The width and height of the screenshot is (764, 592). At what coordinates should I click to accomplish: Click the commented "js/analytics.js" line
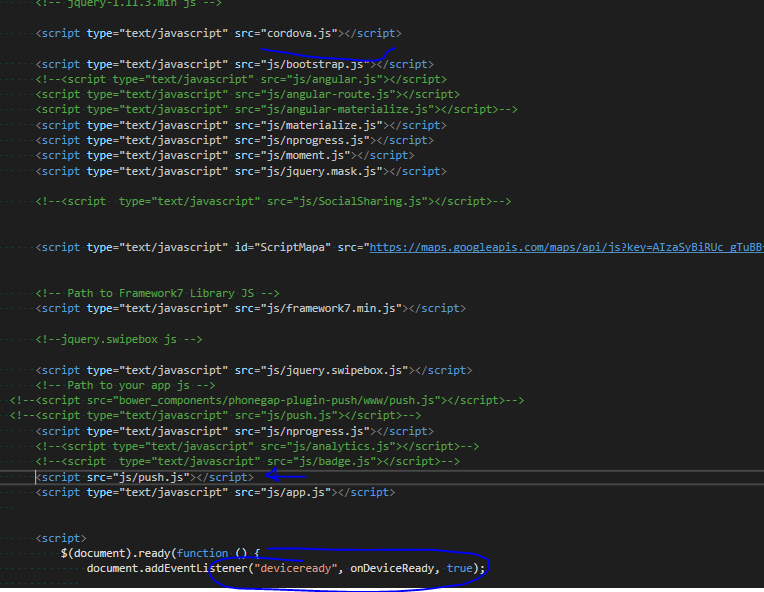pyautogui.click(x=257, y=446)
